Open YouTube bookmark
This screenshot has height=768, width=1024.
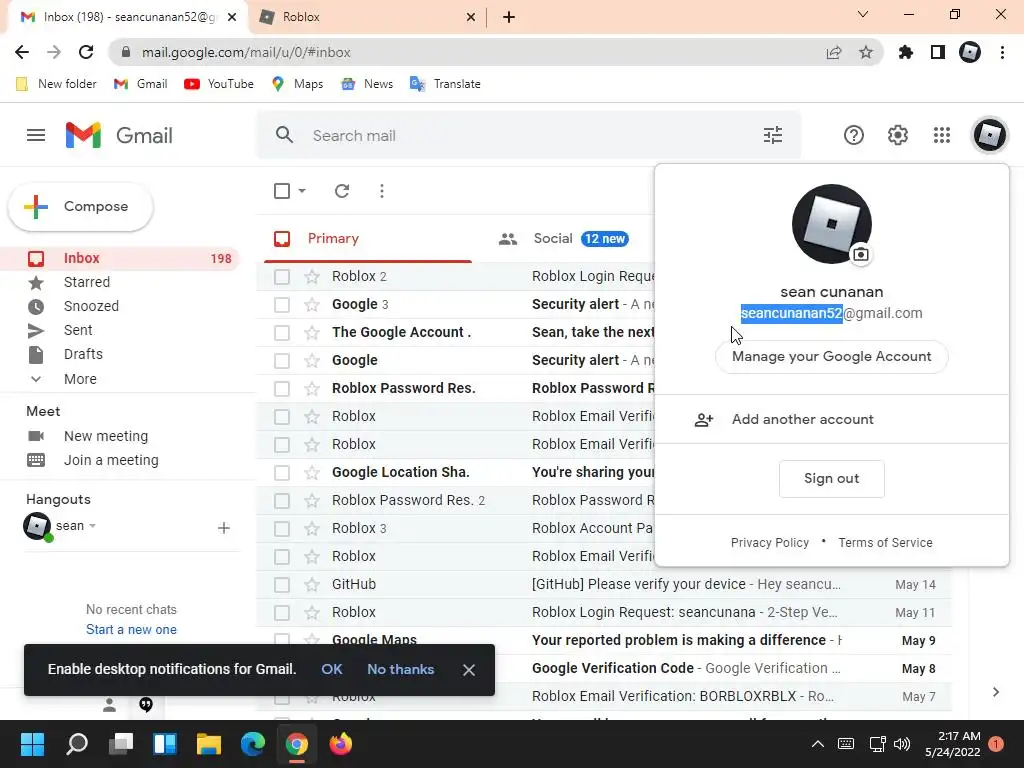click(219, 84)
